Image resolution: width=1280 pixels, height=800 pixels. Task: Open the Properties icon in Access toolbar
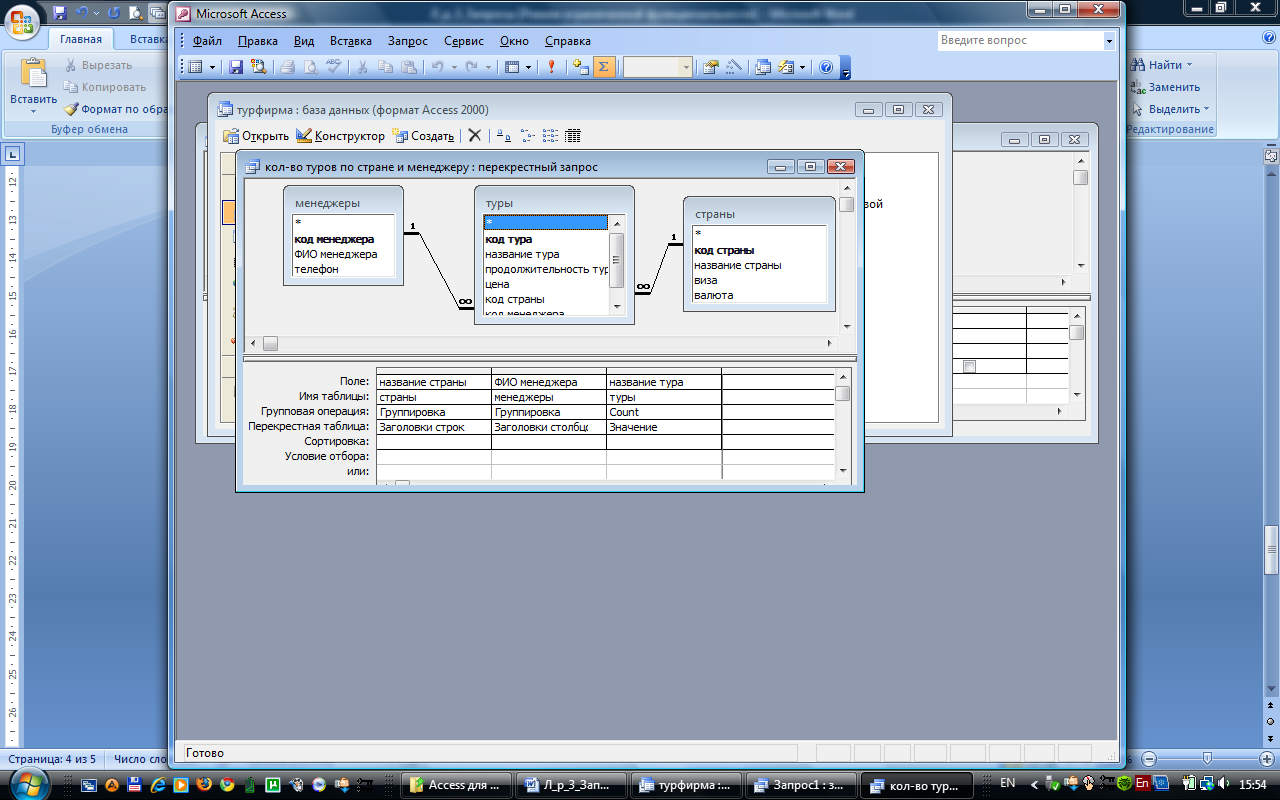click(x=711, y=67)
